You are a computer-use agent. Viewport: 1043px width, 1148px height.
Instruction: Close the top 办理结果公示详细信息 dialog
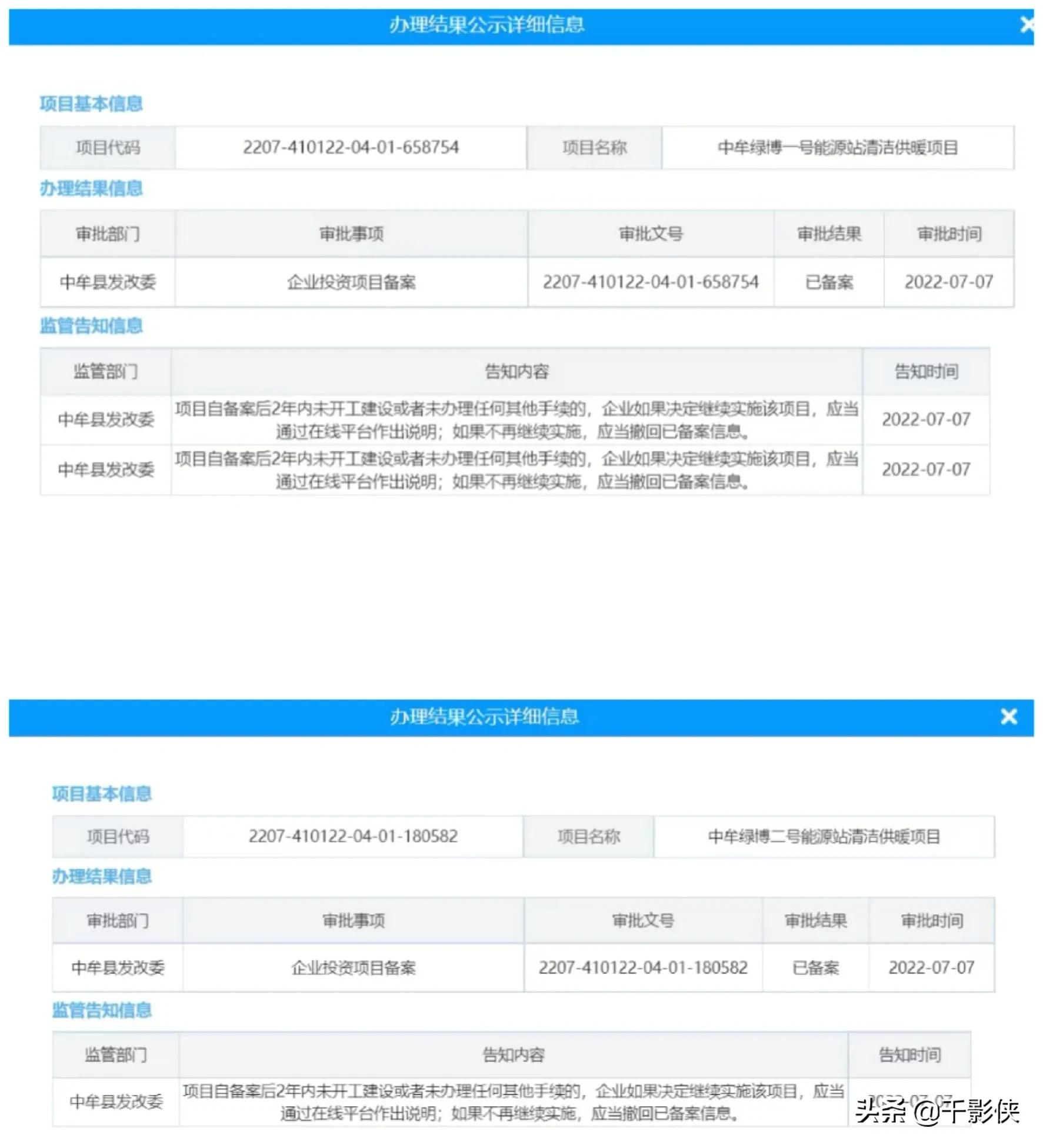point(1027,25)
